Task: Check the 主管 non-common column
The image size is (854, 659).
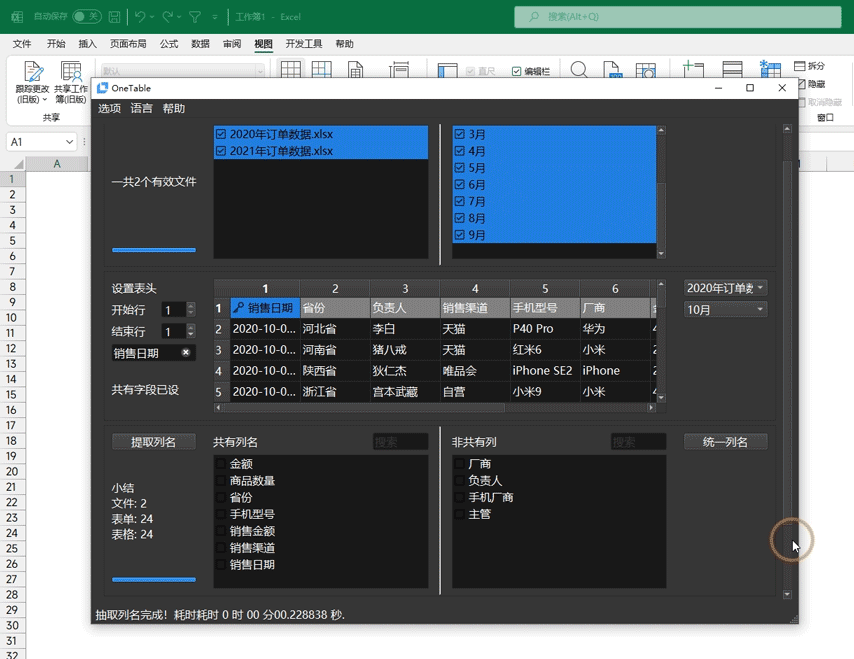Action: [459, 514]
